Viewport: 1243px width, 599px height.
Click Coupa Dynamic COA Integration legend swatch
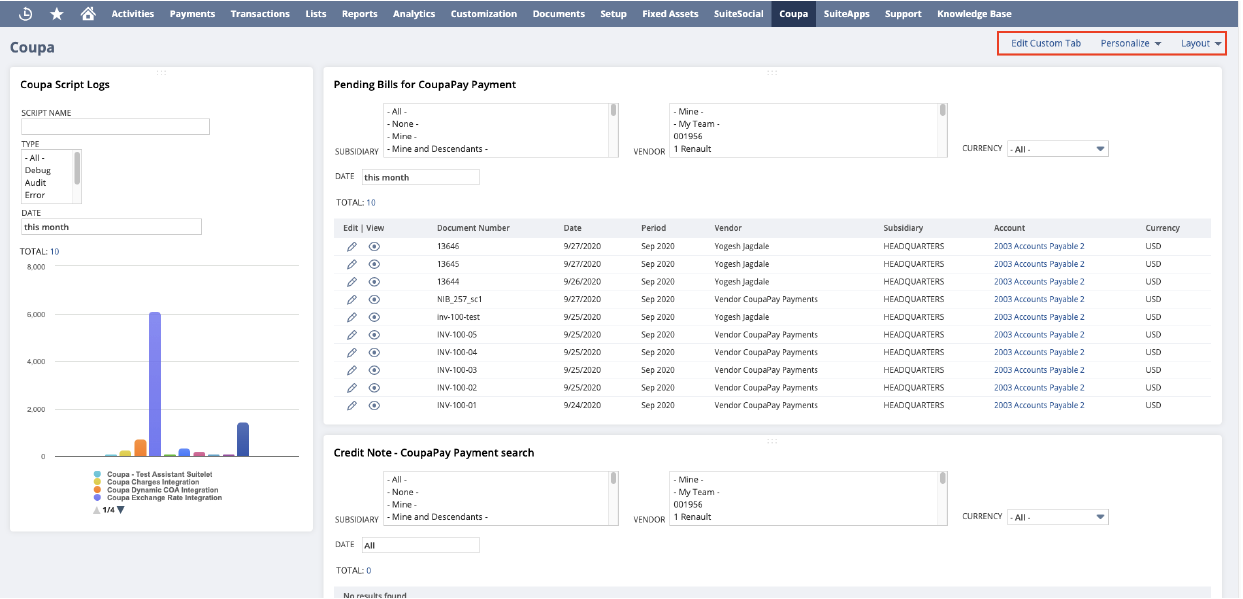(97, 490)
